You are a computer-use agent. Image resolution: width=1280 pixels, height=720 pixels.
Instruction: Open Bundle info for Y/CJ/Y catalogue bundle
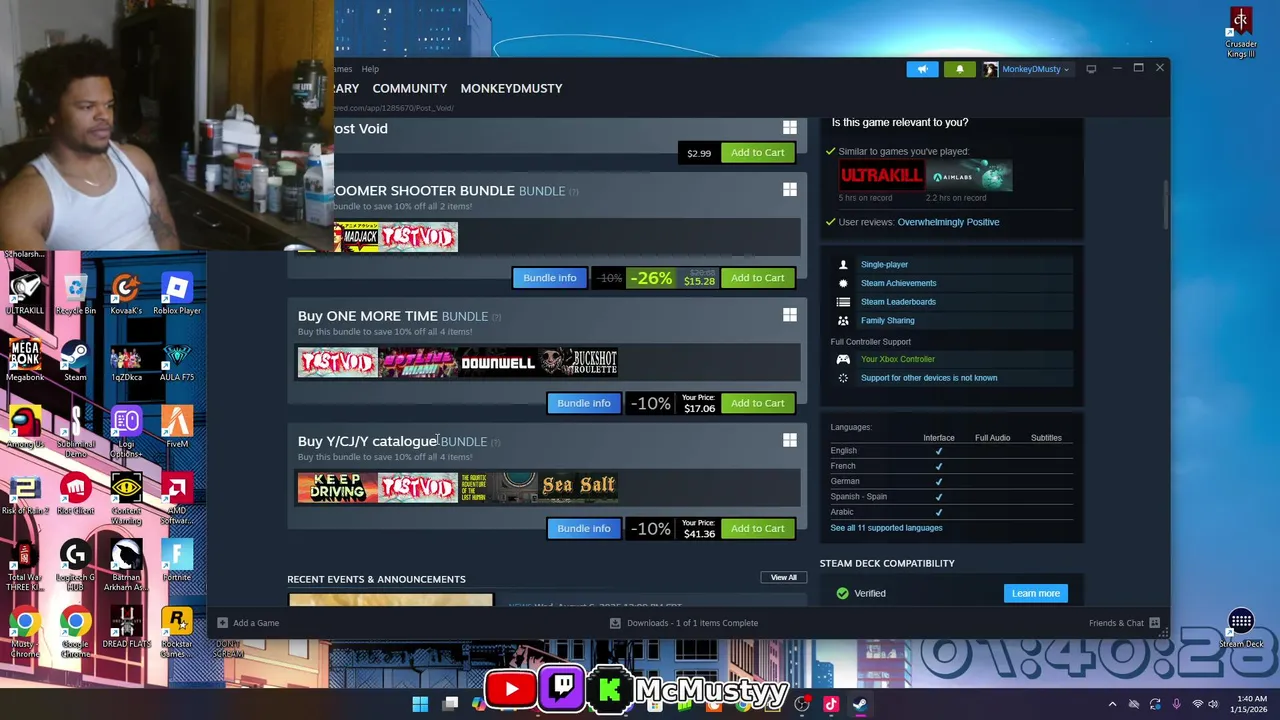(584, 528)
